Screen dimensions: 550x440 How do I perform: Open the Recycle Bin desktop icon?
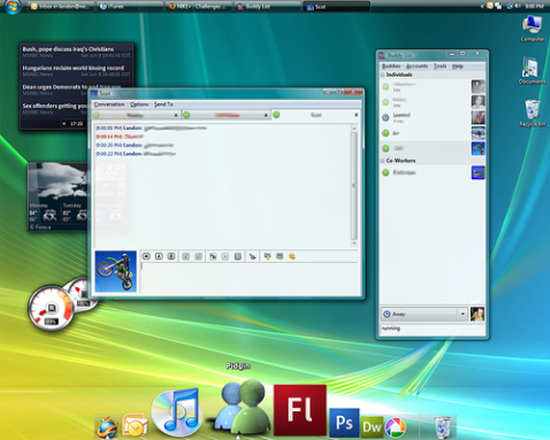[532, 113]
